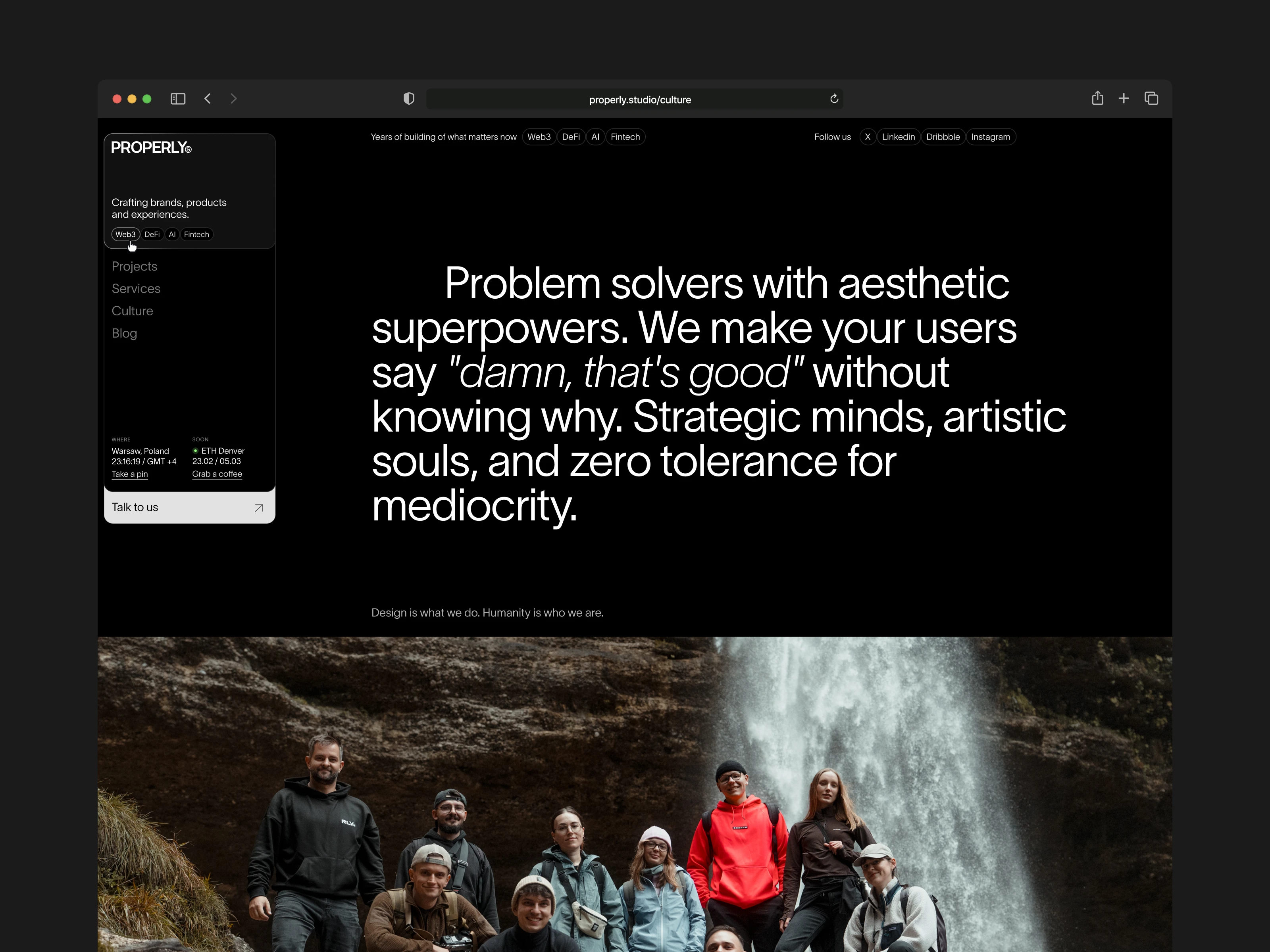The width and height of the screenshot is (1270, 952).
Task: Go forward with the right chevron
Action: pyautogui.click(x=233, y=99)
